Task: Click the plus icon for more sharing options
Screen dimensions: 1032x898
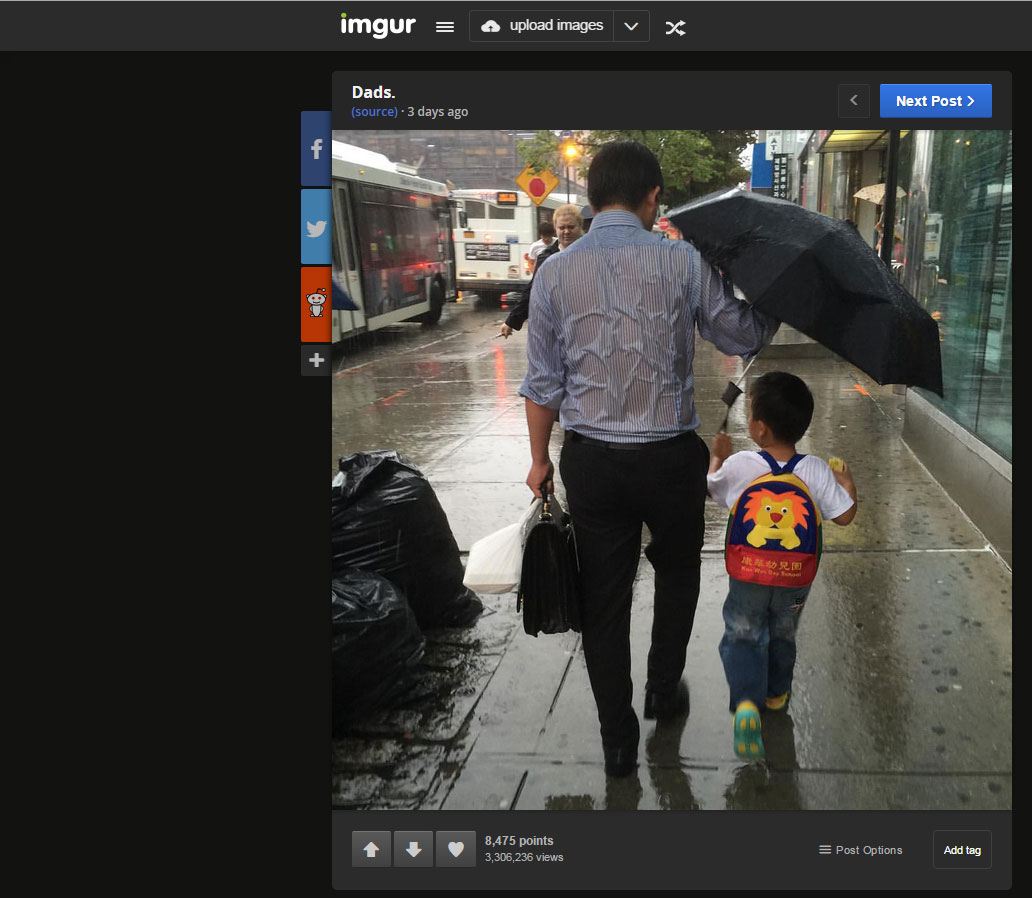Action: [315, 360]
